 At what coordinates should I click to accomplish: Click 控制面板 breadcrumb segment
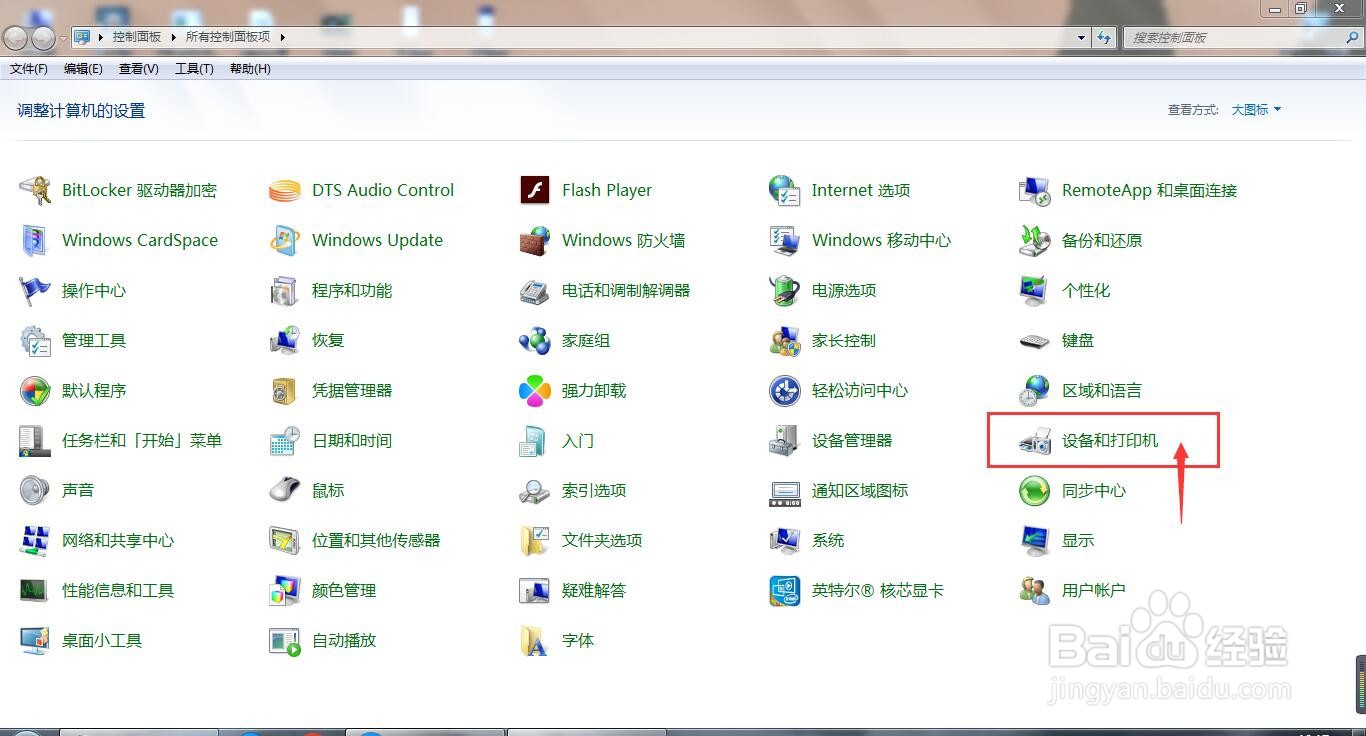click(x=137, y=37)
